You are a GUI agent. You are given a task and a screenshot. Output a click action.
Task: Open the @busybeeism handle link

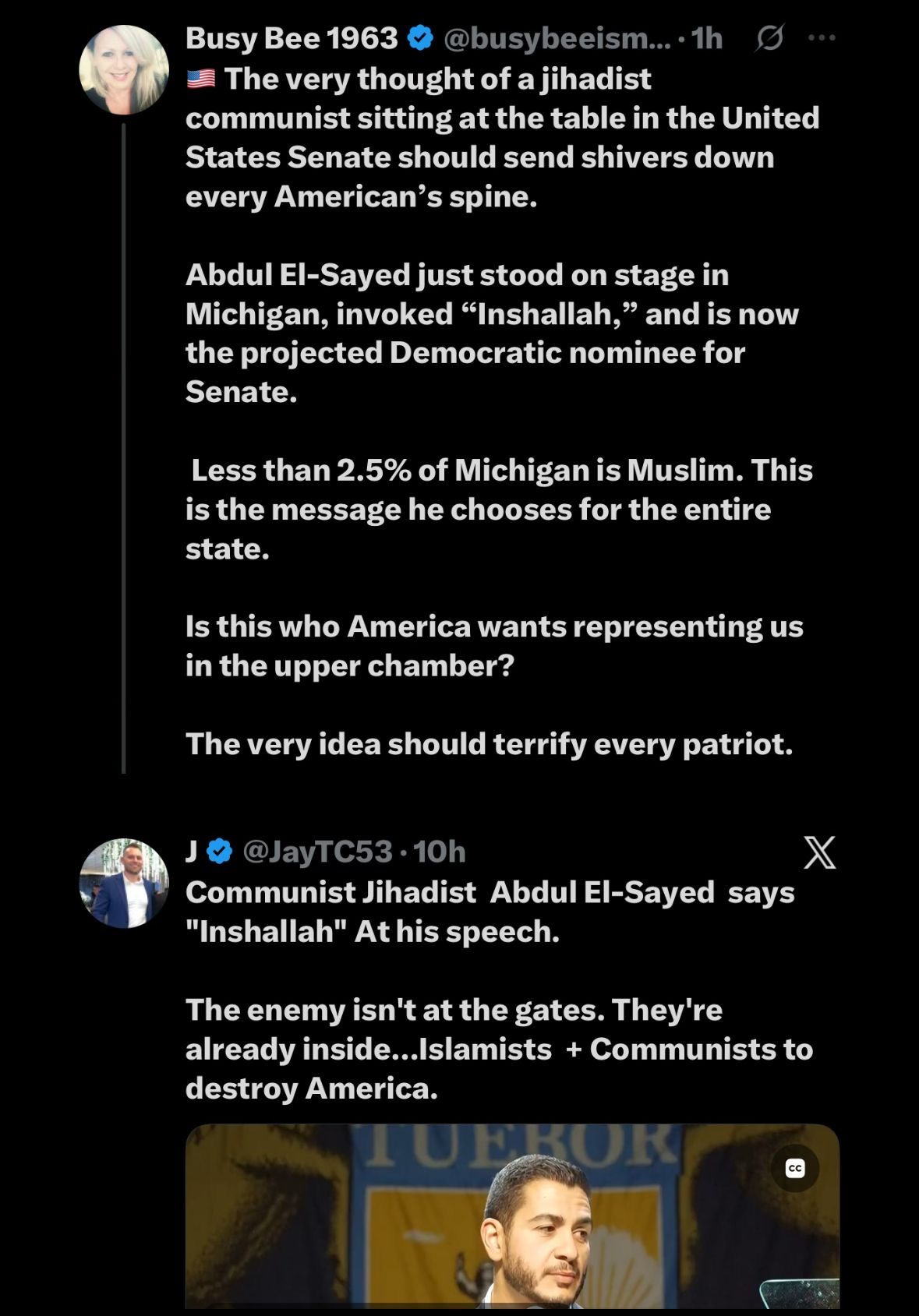(x=557, y=37)
